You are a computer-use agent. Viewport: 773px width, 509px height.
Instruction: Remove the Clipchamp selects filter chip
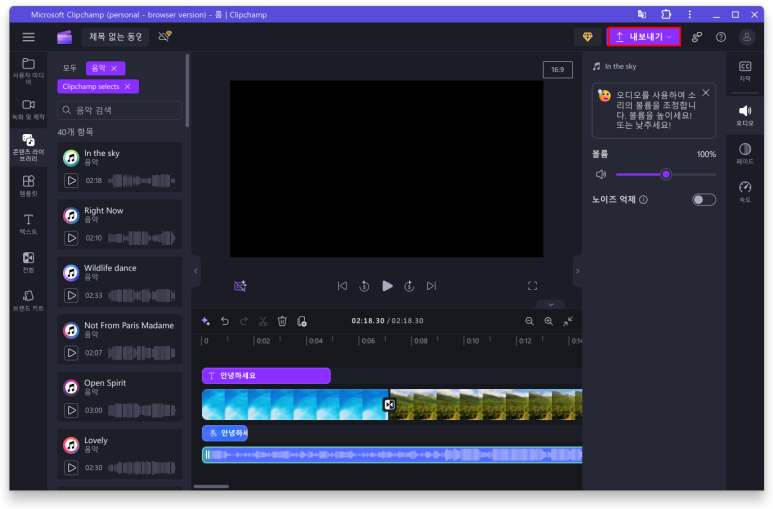[x=127, y=86]
